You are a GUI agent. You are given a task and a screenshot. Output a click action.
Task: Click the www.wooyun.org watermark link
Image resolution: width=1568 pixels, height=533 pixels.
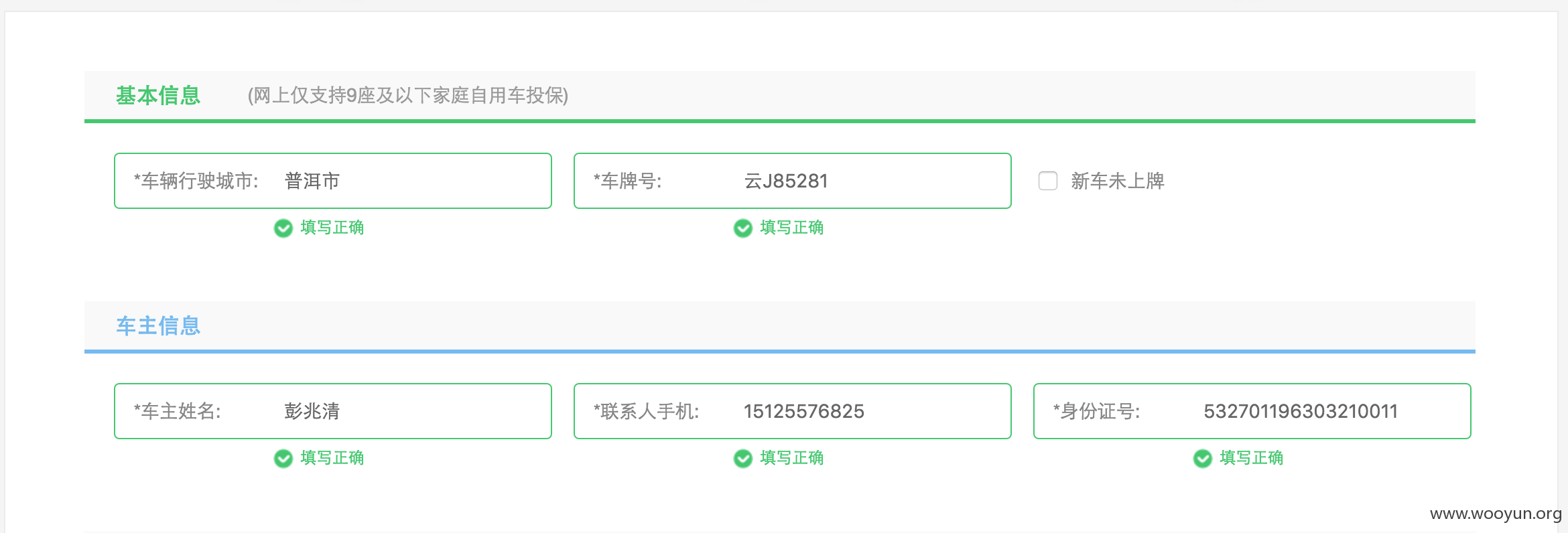pos(1496,514)
